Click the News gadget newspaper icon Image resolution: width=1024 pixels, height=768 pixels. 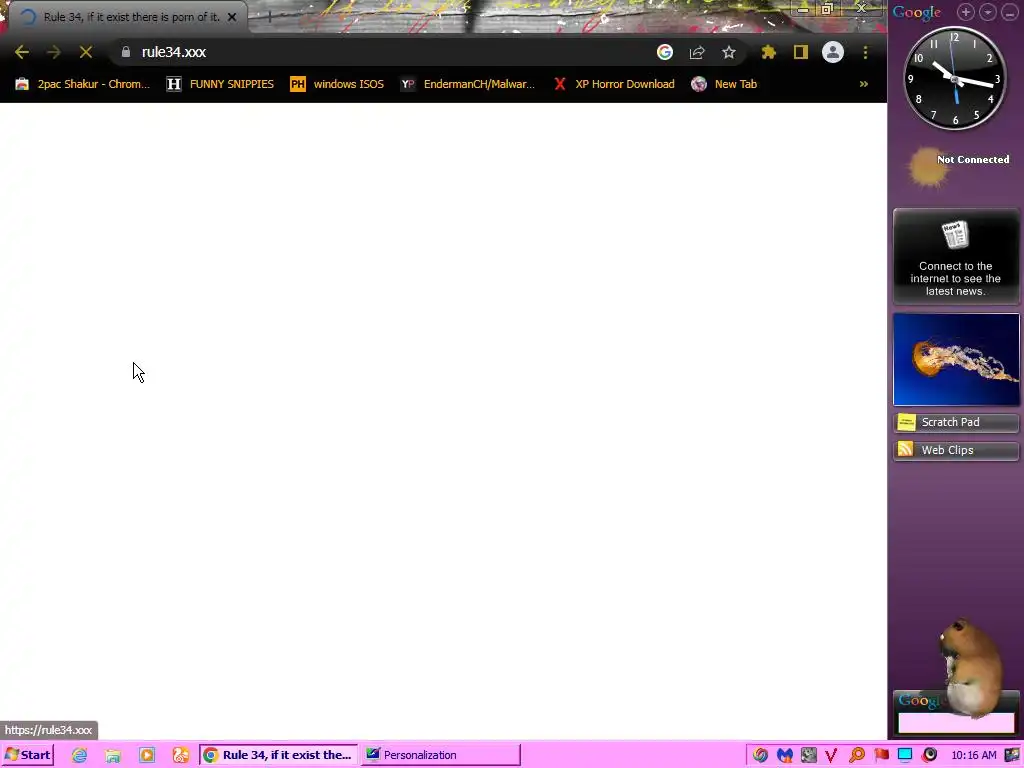click(x=955, y=235)
